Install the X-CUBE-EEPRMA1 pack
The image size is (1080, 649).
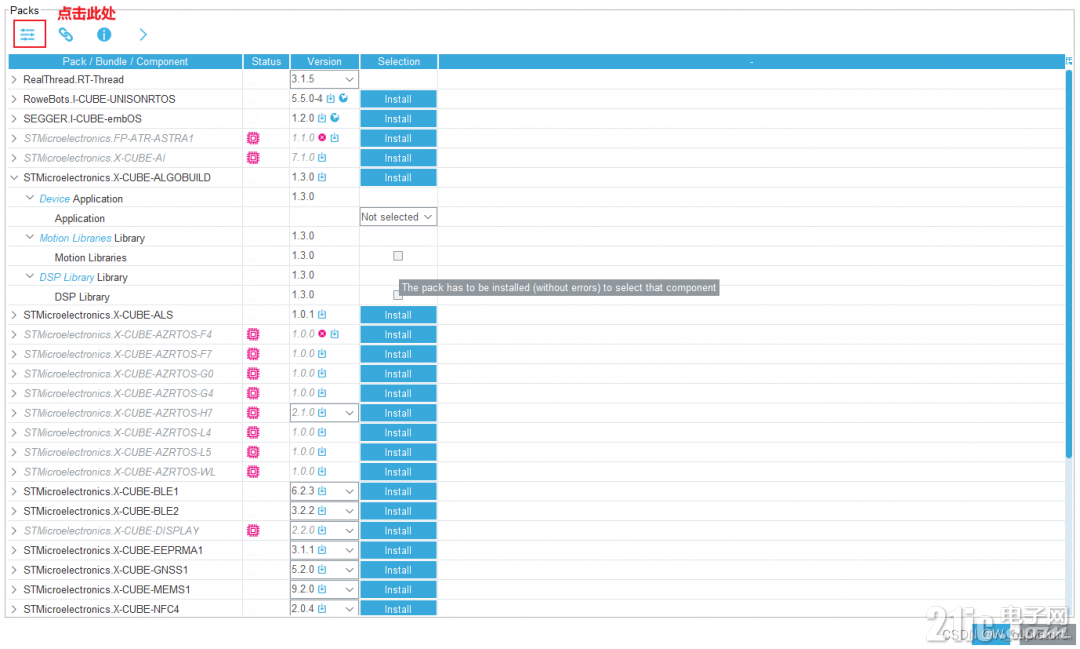398,550
